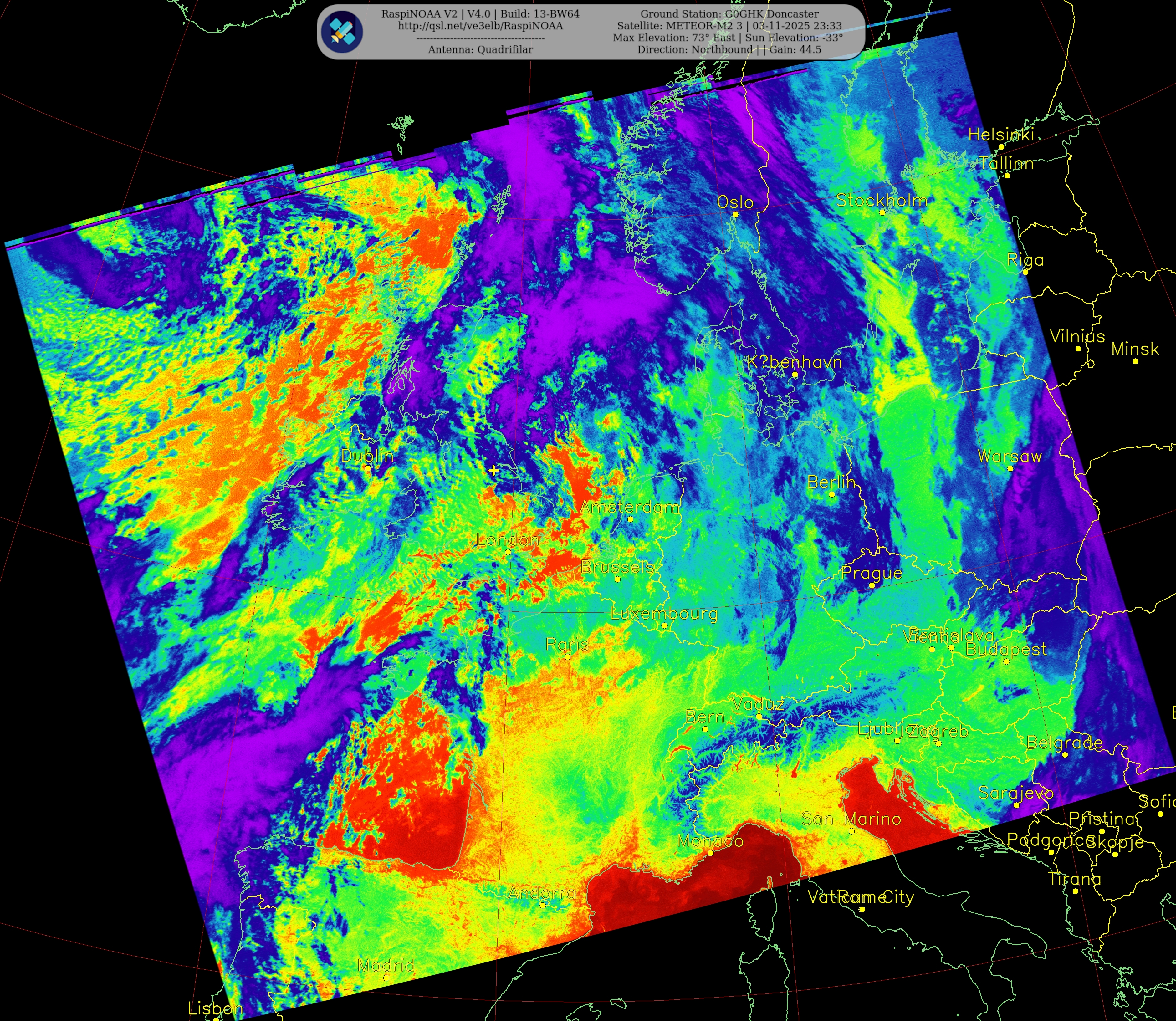1176x1021 pixels.
Task: Click the Dublin city marker dot
Action: 367,468
